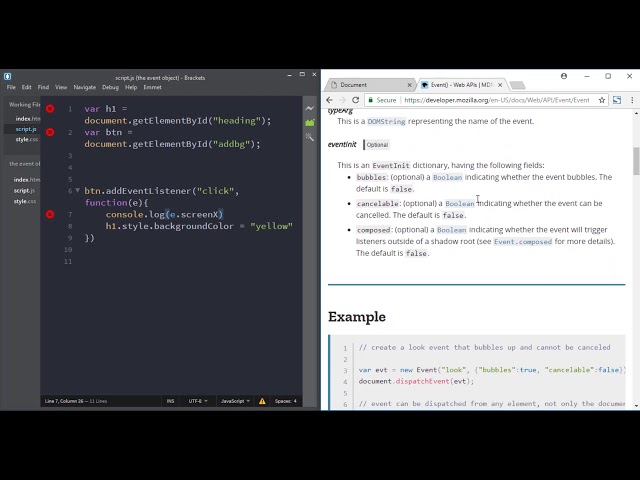Viewport: 640px width, 480px height.
Task: Click the Secure padlock in address bar
Action: coord(371,100)
